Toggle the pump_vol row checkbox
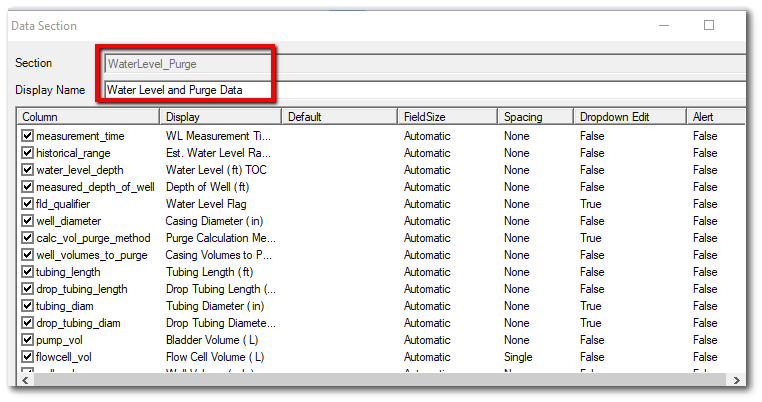The height and width of the screenshot is (402, 762). coord(28,340)
